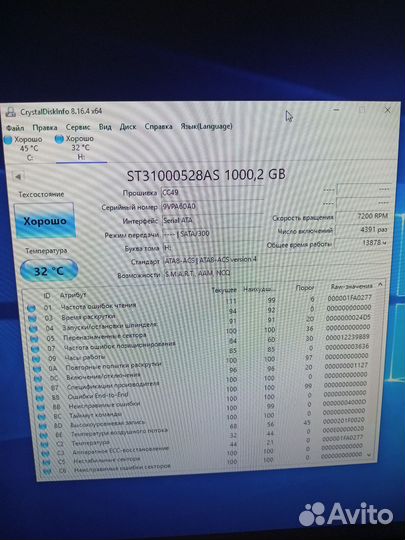Viewport: 405px width, 540px height.
Task: Click the Режим передачи SATA/300 field
Action: [212, 234]
